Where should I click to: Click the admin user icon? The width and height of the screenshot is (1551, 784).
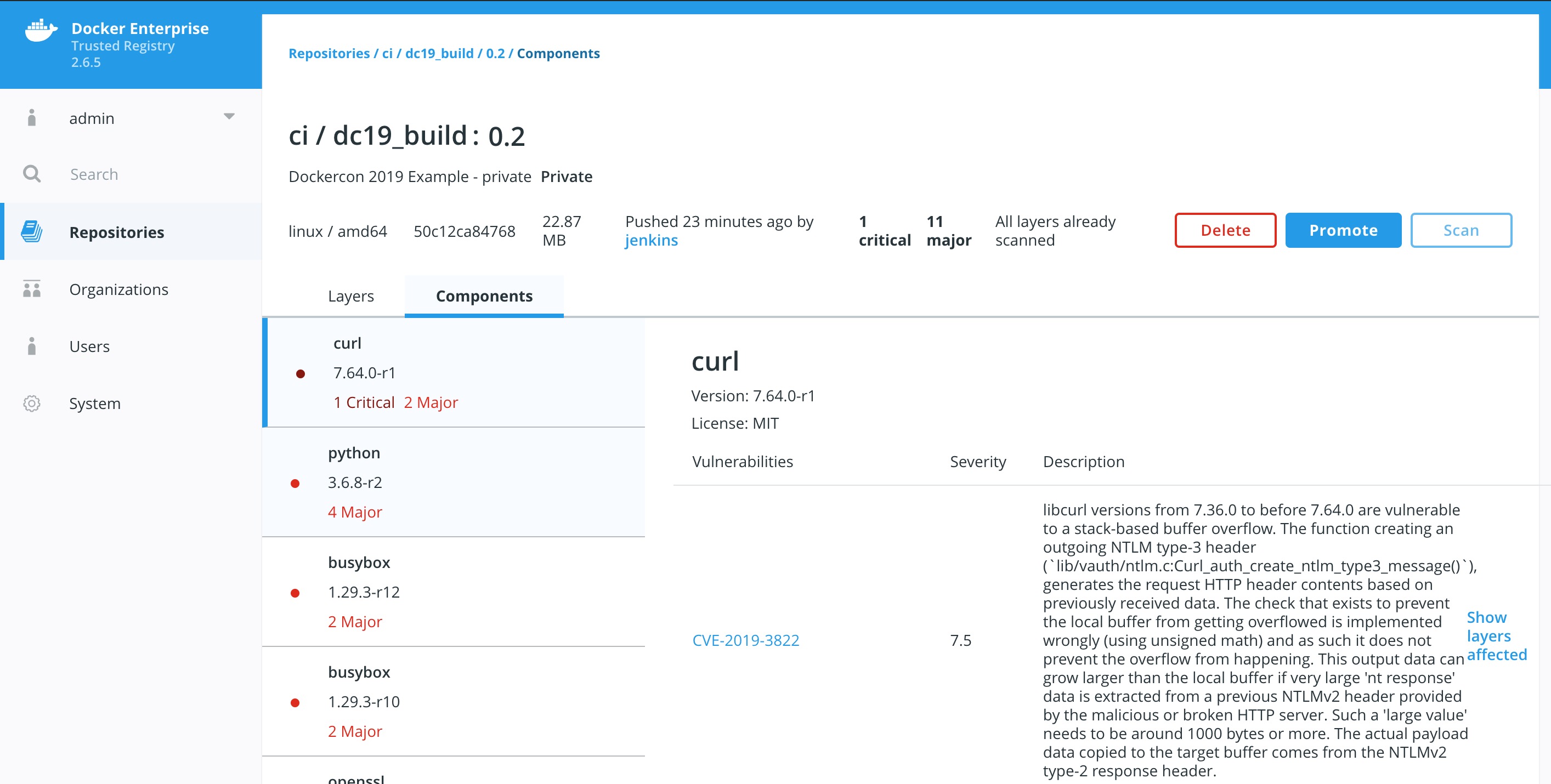click(x=32, y=118)
